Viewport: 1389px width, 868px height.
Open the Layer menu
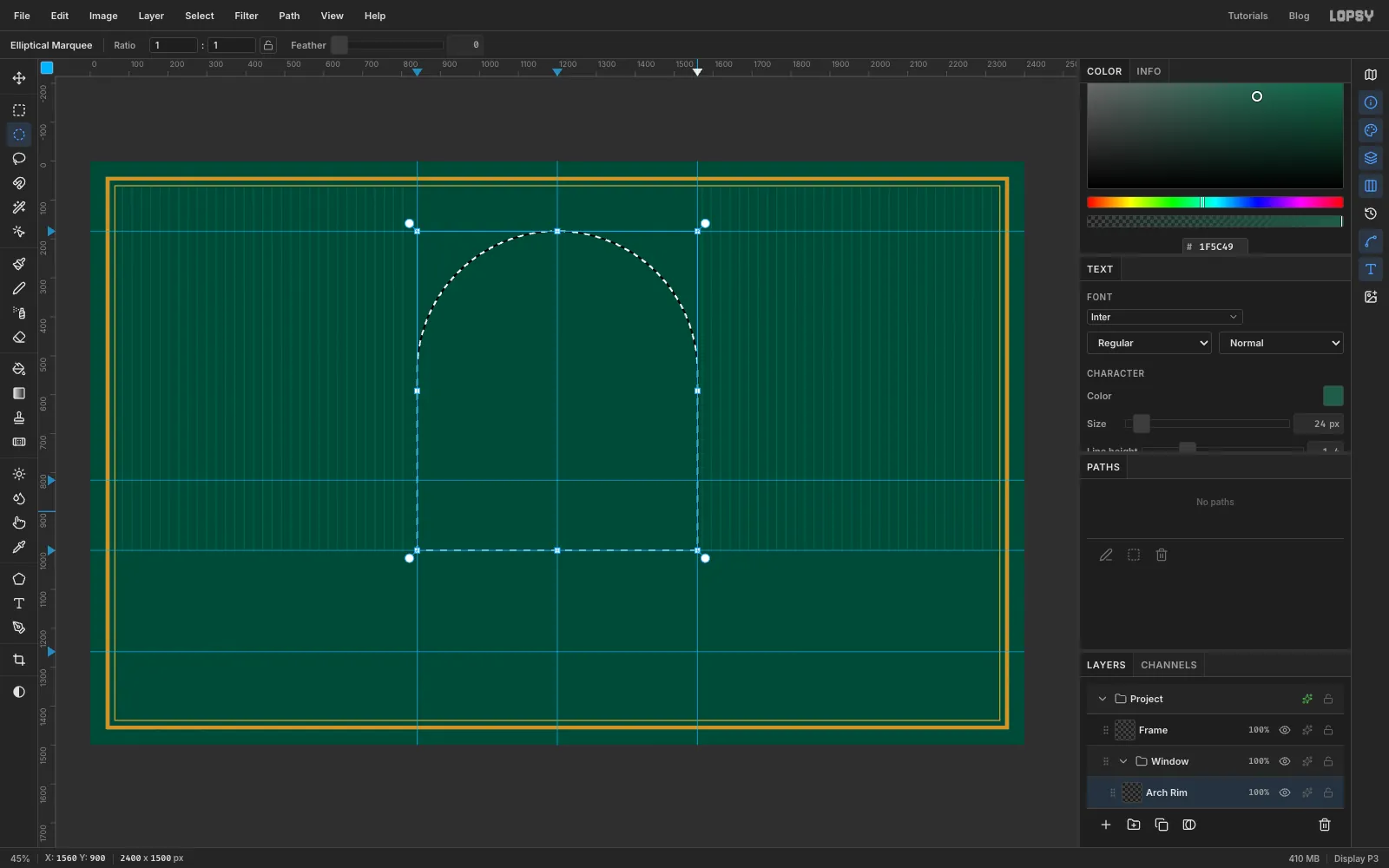(151, 16)
